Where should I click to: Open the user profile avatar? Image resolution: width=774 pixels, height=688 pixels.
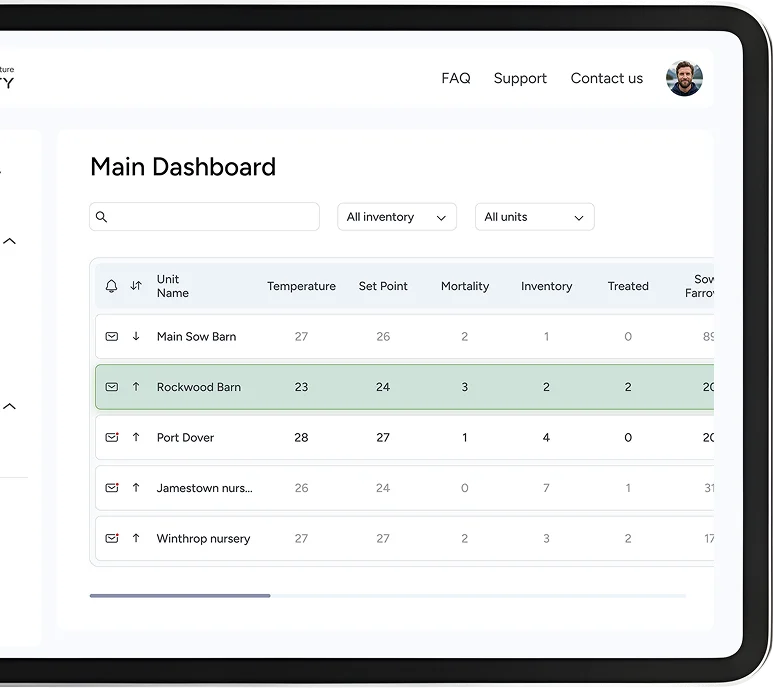[684, 78]
